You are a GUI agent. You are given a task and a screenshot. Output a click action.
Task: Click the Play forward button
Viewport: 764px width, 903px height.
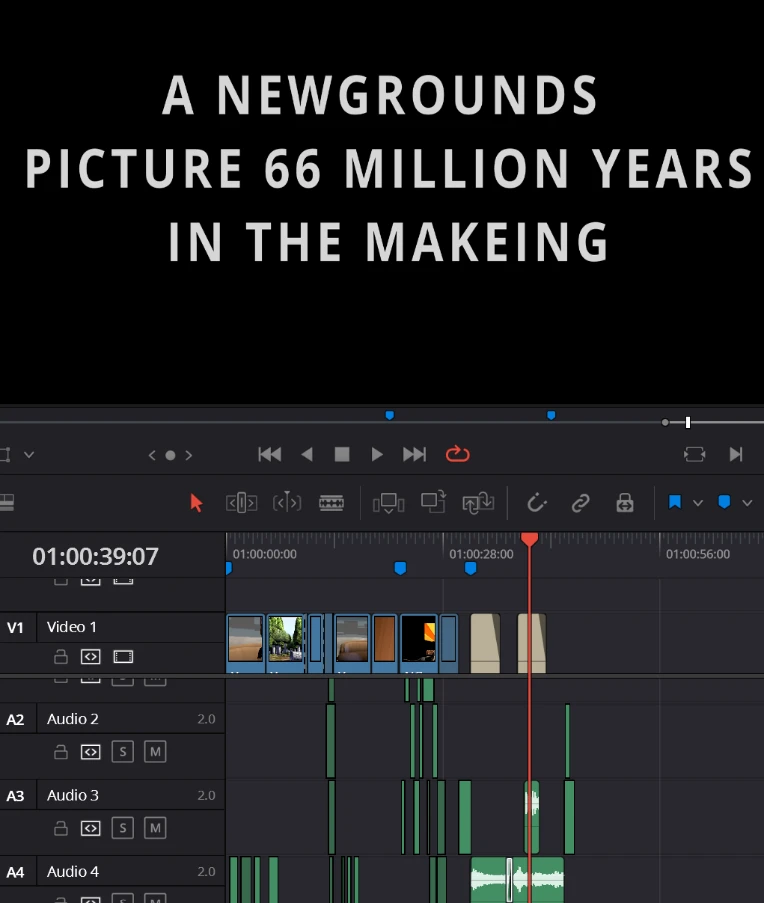click(377, 454)
